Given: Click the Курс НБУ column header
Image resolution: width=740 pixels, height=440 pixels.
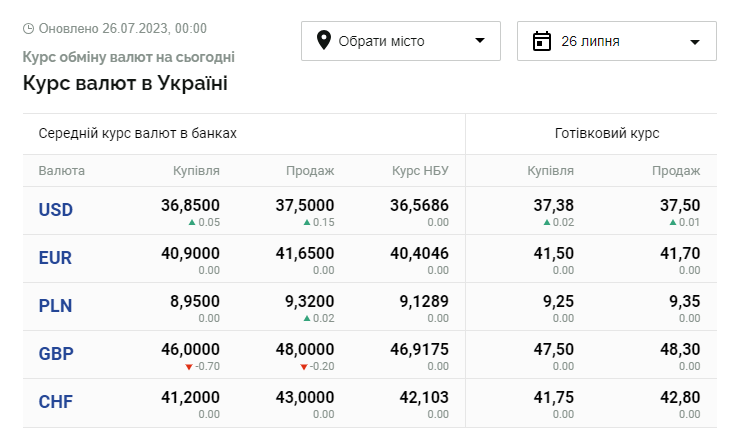Looking at the screenshot, I should point(420,171).
